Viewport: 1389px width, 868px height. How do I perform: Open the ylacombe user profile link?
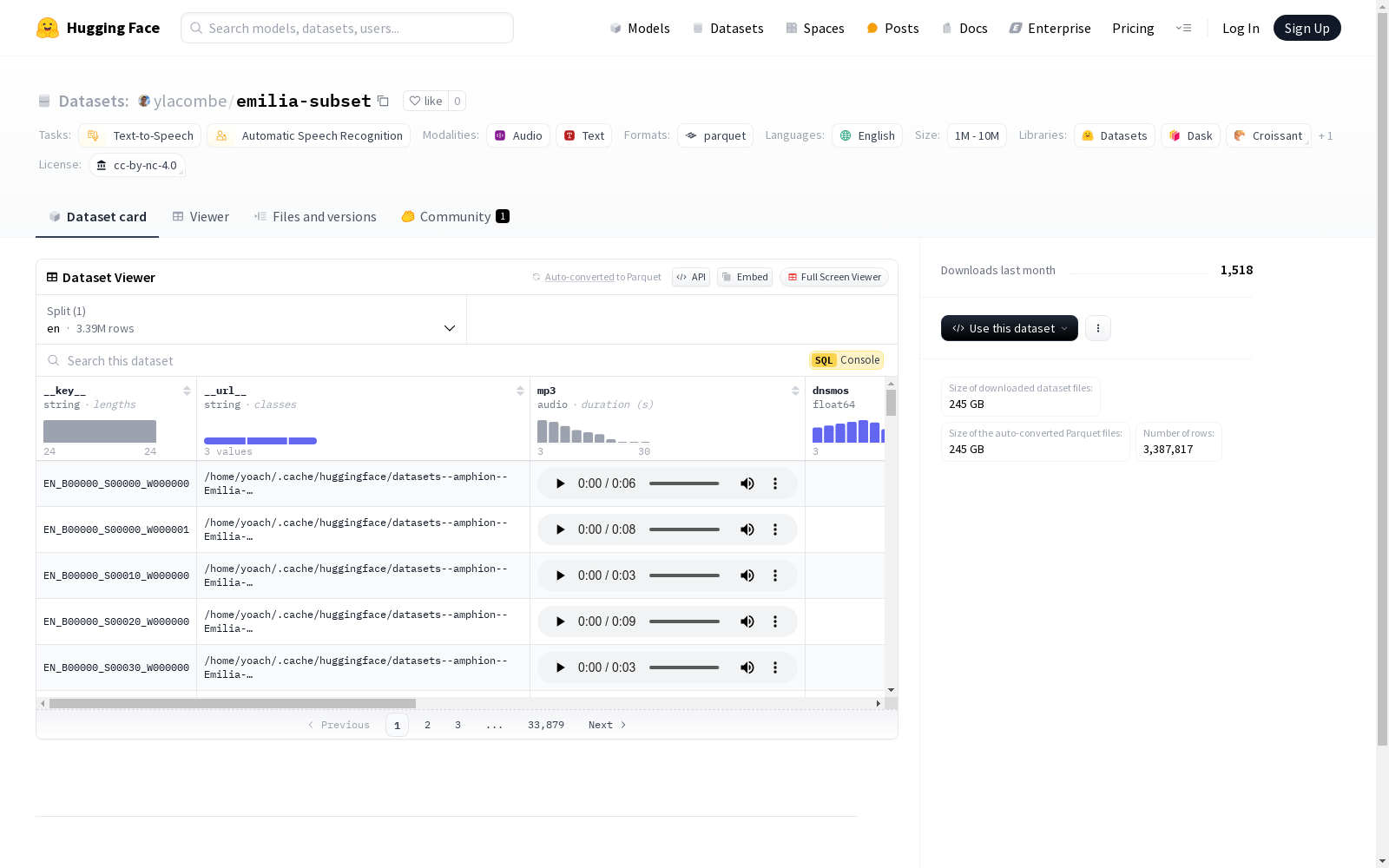point(189,101)
